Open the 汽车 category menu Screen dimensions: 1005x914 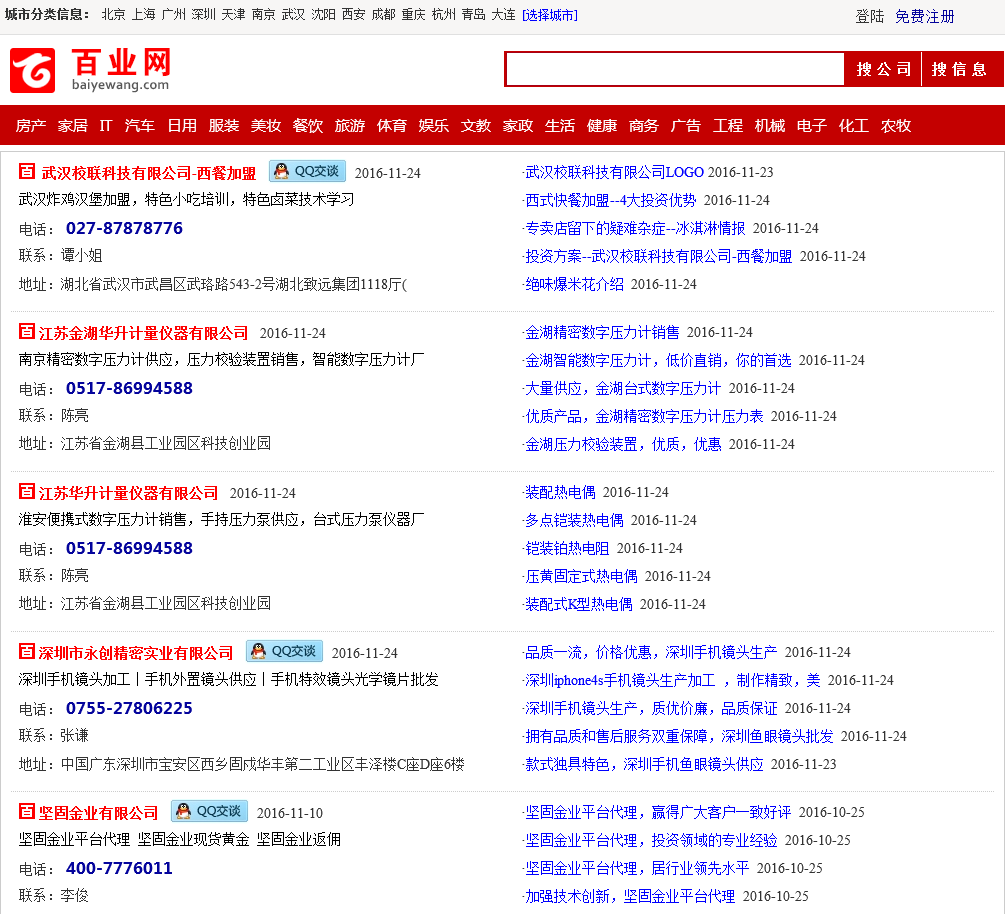point(140,126)
